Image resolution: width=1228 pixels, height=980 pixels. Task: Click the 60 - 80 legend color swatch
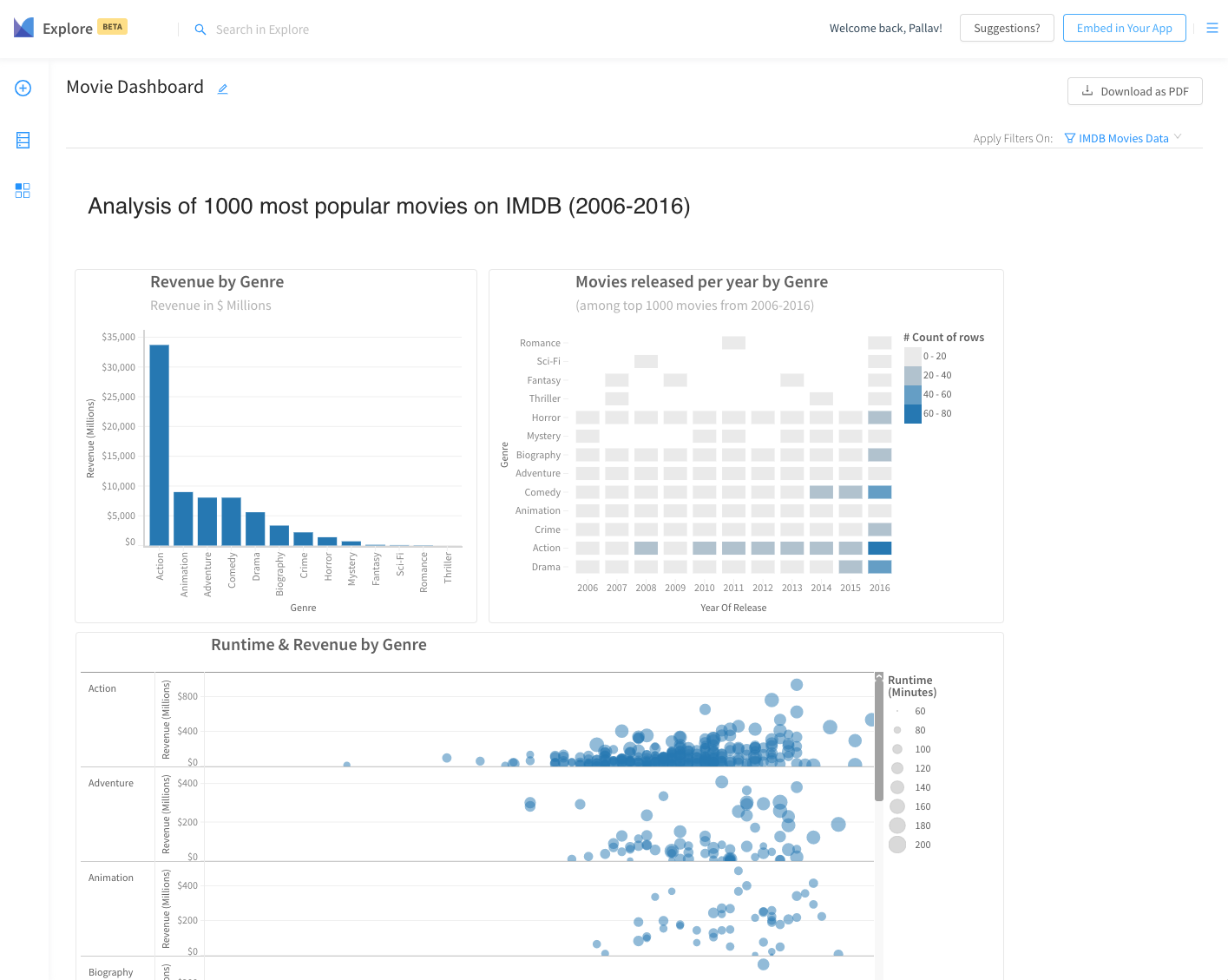pos(913,414)
